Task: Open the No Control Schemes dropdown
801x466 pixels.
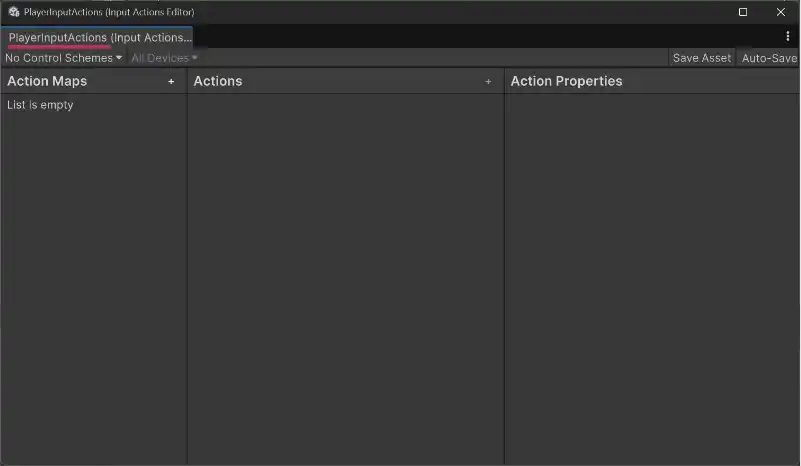Action: point(63,58)
